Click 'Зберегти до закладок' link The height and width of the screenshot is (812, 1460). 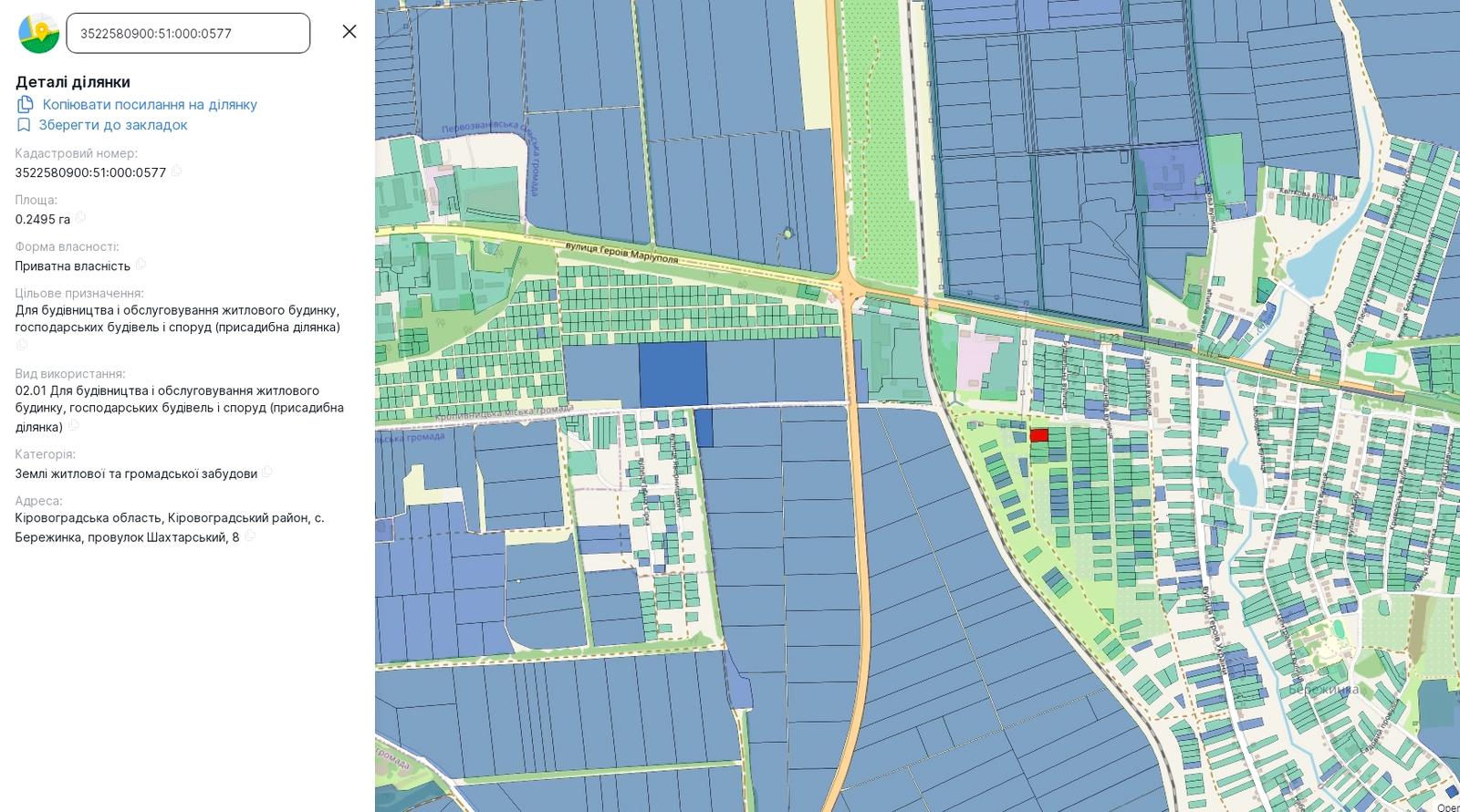pos(113,125)
